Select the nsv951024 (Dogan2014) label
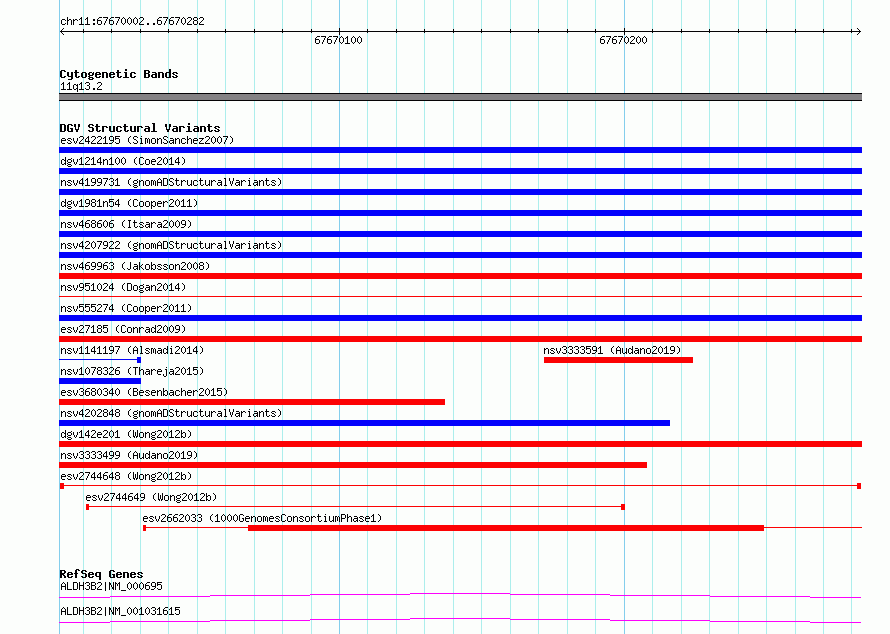890x634 pixels. coord(123,287)
